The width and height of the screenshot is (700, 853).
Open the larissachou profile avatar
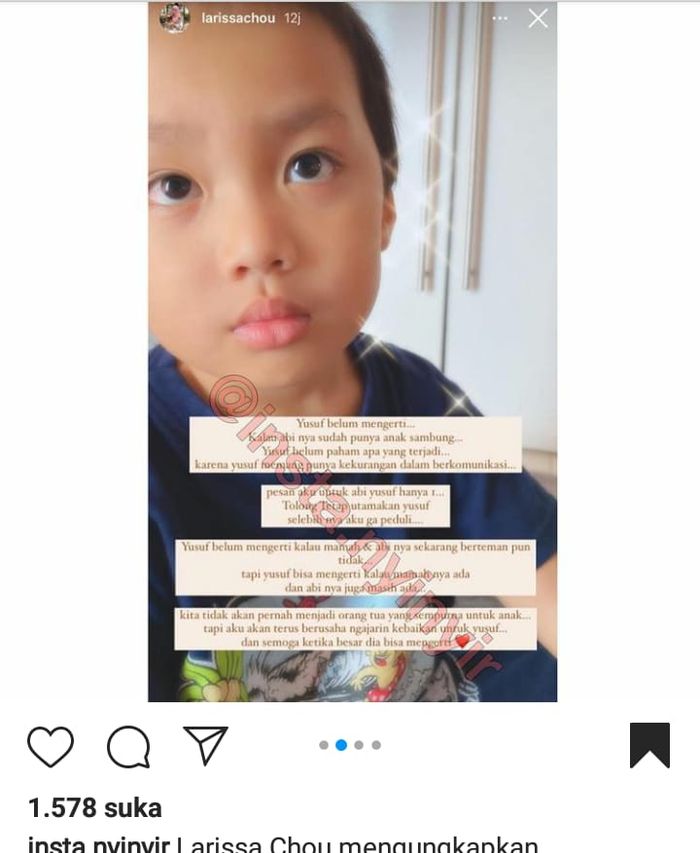click(x=174, y=18)
